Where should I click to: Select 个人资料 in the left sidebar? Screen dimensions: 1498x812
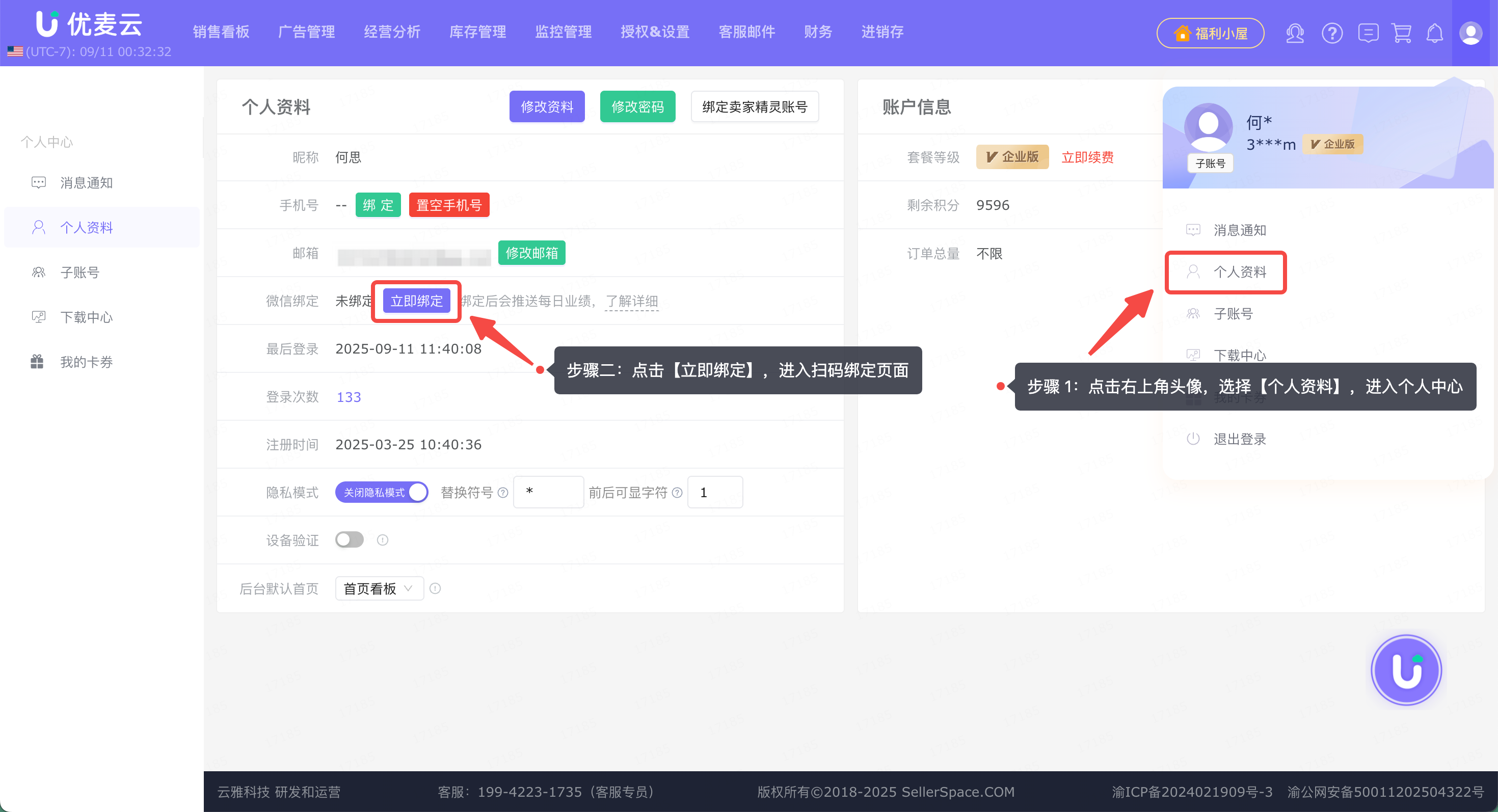102,227
